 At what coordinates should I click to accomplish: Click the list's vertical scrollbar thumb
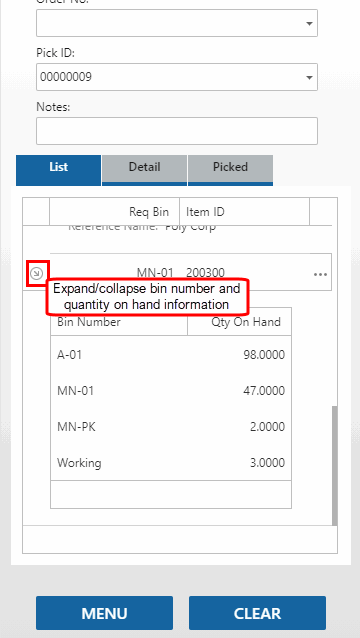point(334,465)
